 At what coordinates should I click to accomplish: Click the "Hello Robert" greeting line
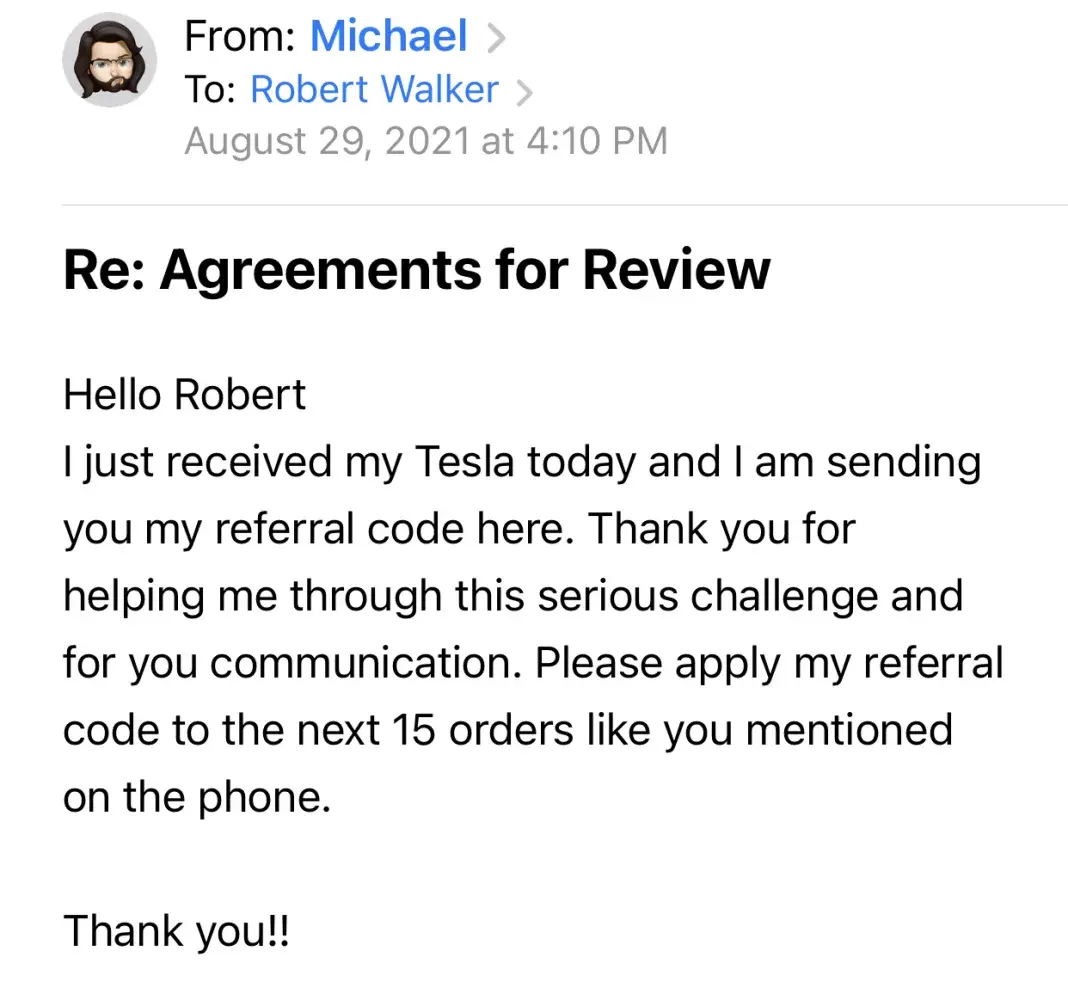(x=184, y=395)
